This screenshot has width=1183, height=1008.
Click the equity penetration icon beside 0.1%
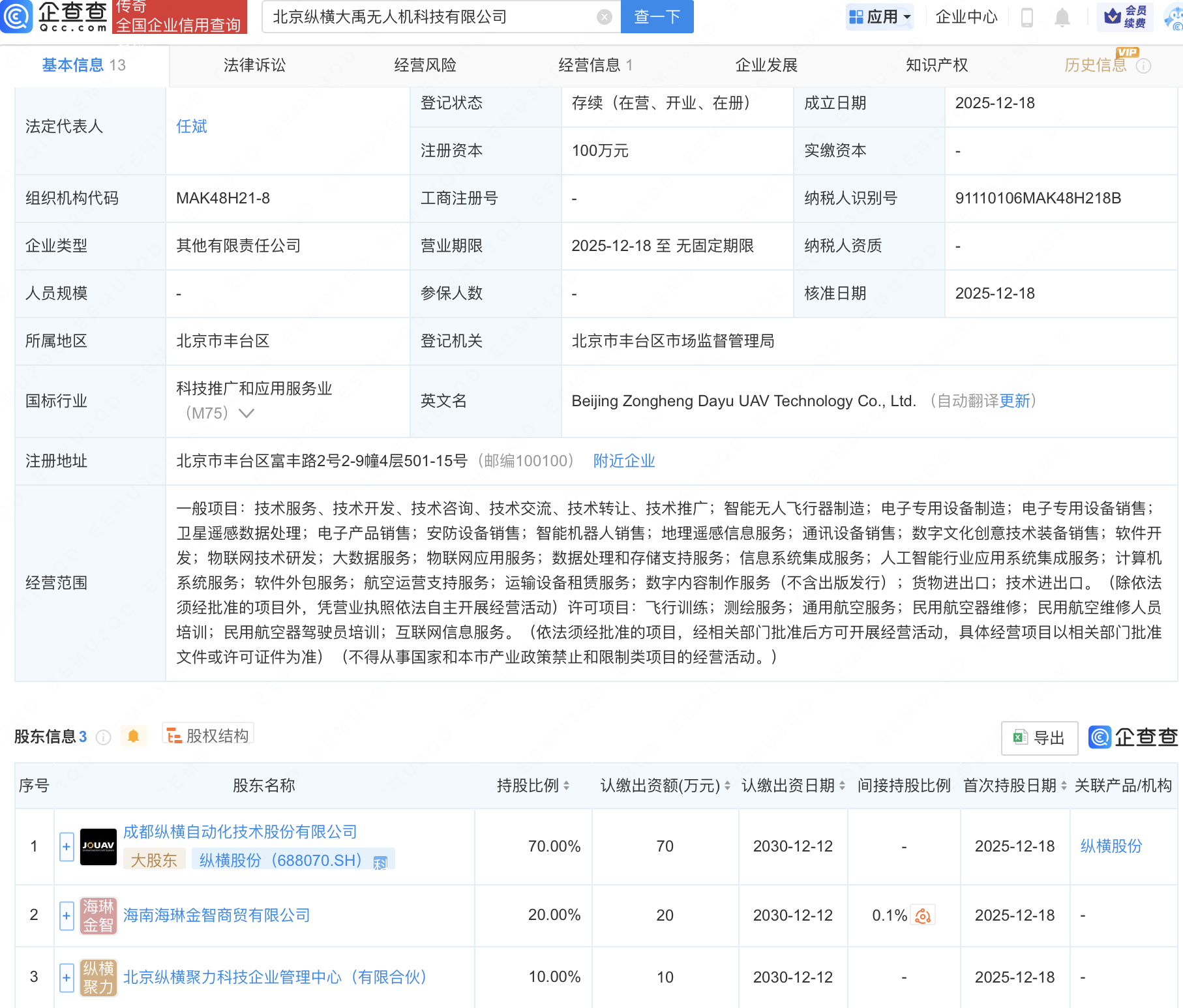(x=922, y=915)
